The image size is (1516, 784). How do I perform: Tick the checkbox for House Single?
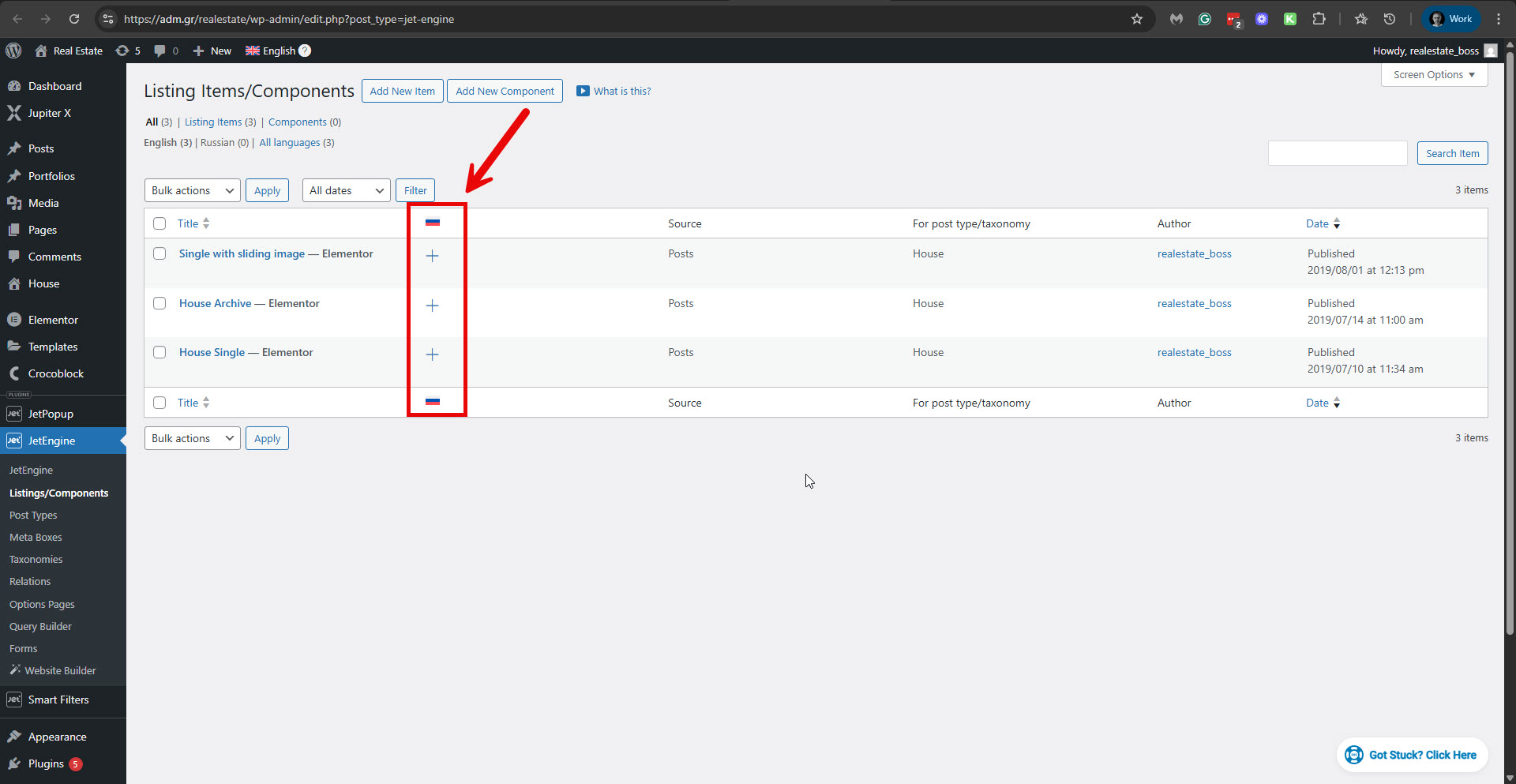(159, 352)
